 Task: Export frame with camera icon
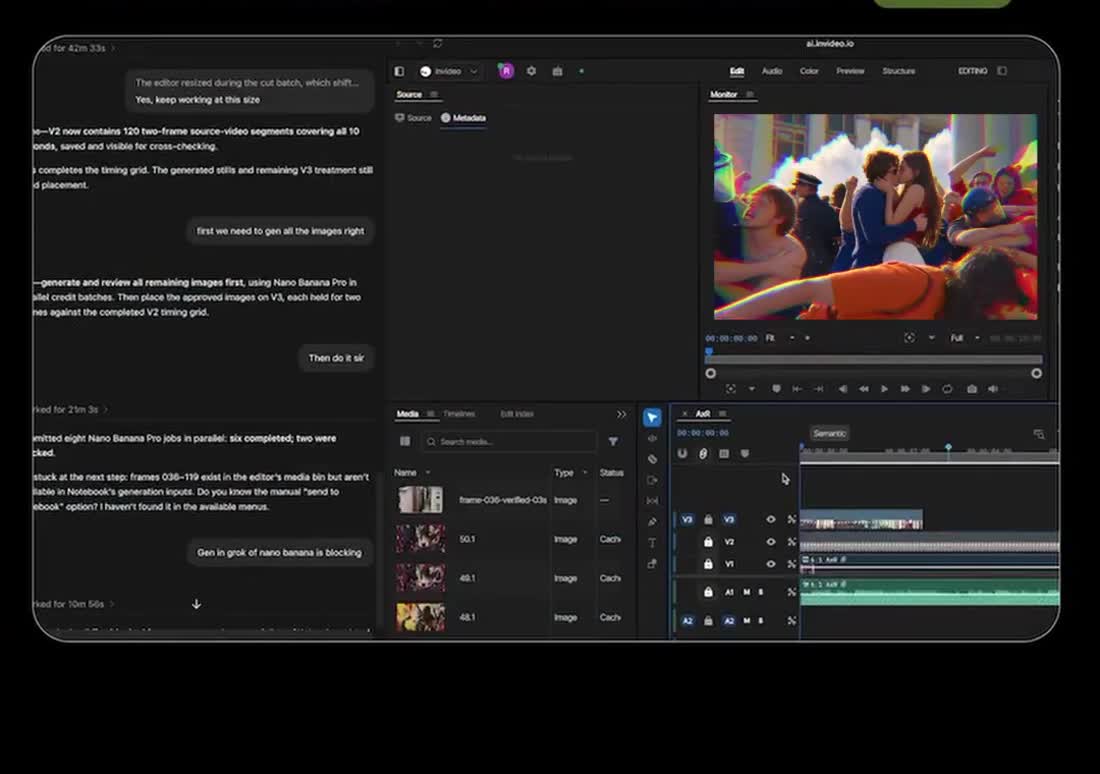(x=972, y=389)
